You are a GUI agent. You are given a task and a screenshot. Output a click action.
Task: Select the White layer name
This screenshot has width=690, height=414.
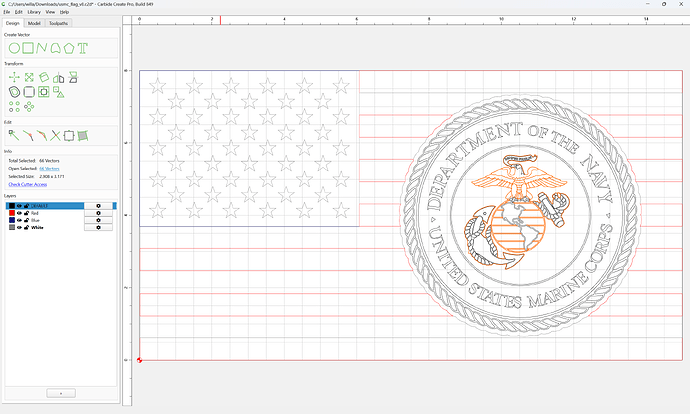(x=37, y=227)
